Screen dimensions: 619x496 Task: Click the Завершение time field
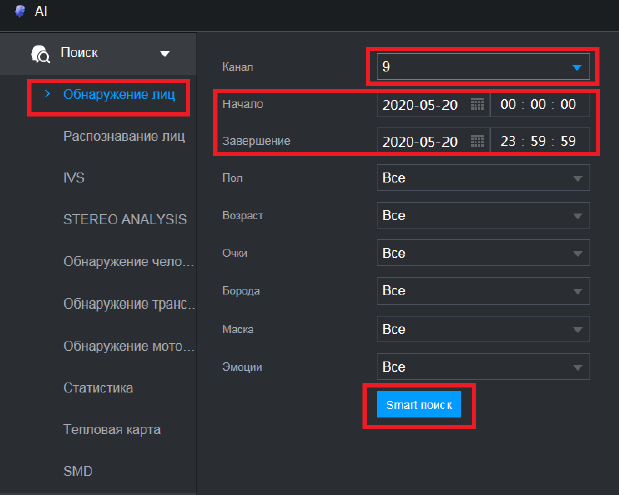point(539,141)
